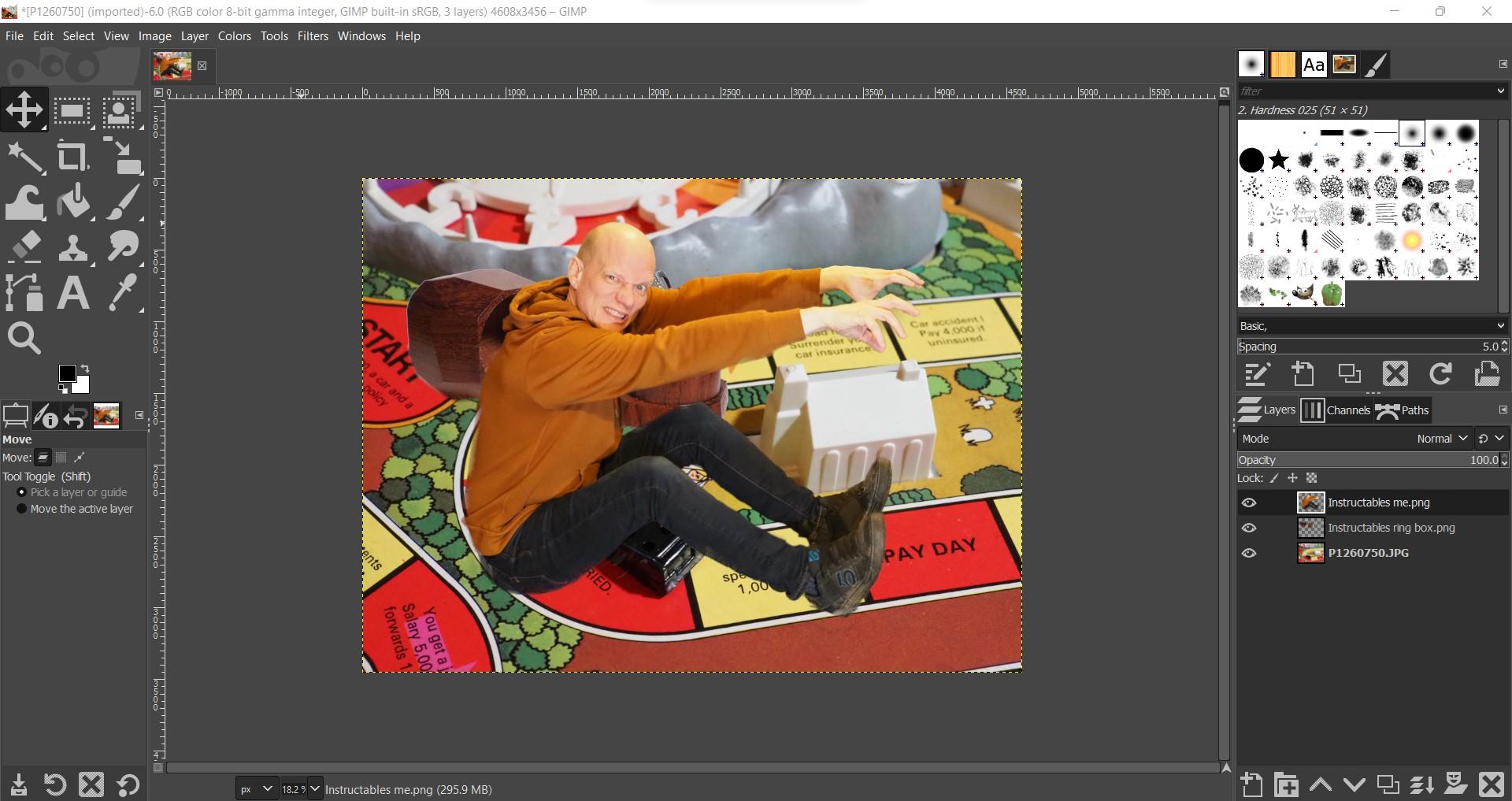Open the px unit dropdown
The image size is (1512, 801).
click(257, 788)
